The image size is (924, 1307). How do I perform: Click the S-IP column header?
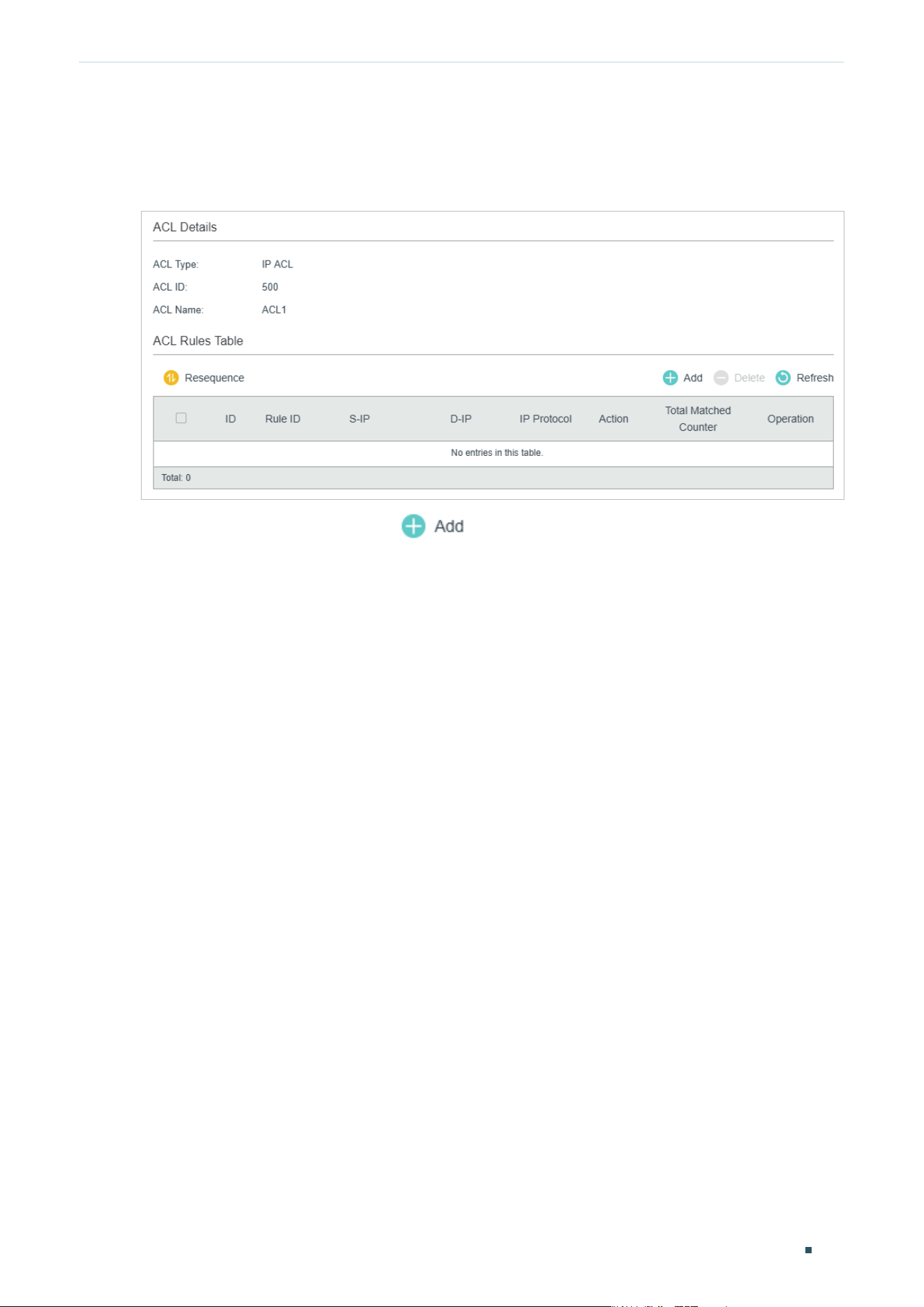point(359,419)
